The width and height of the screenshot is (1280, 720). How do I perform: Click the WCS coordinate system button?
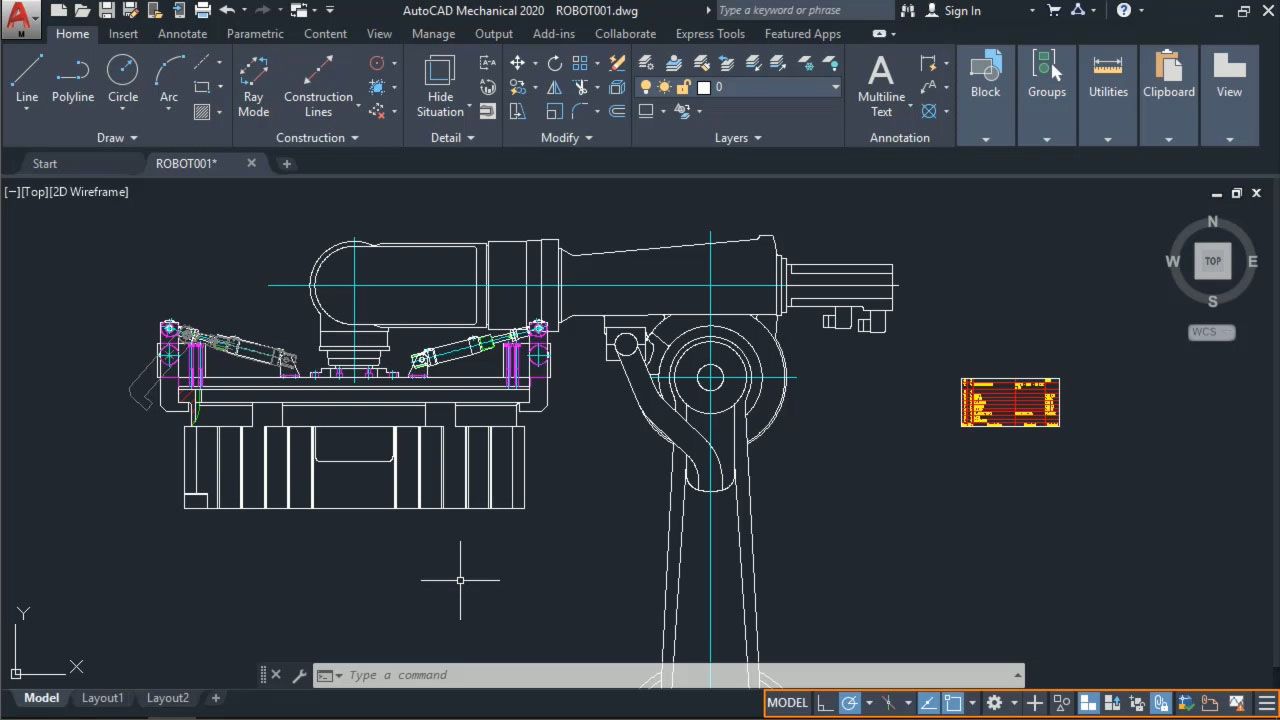(1211, 332)
